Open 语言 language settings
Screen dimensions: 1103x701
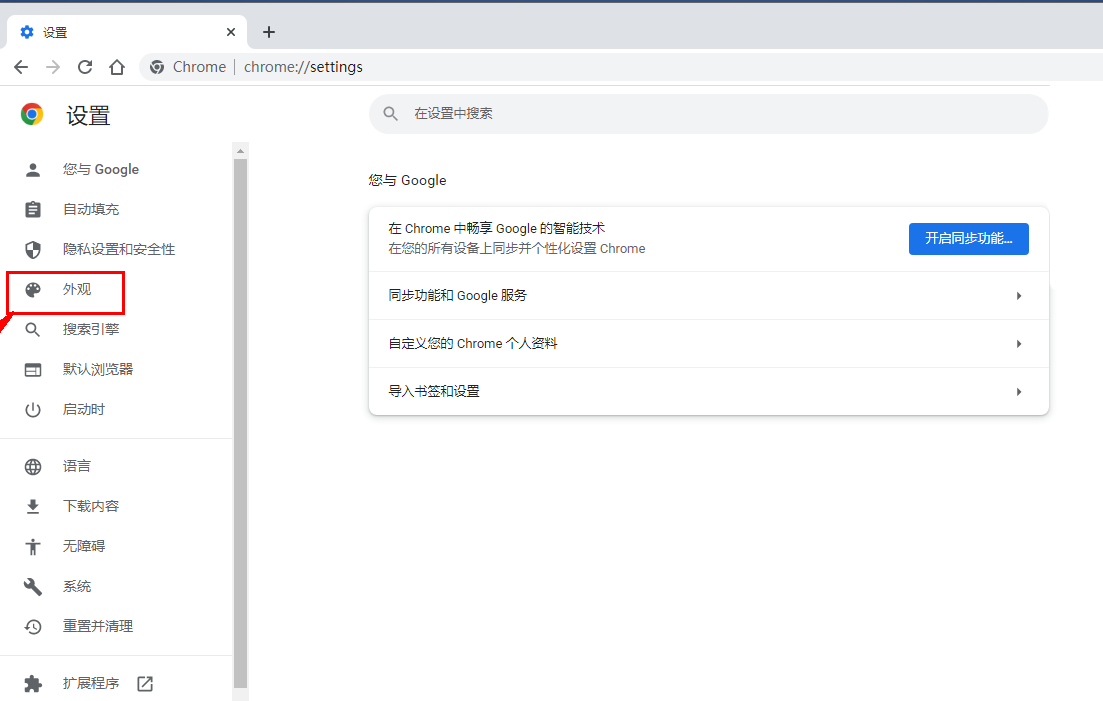point(77,467)
